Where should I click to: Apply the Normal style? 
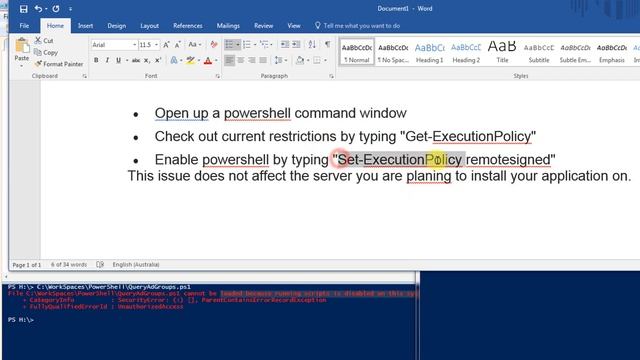click(x=357, y=52)
